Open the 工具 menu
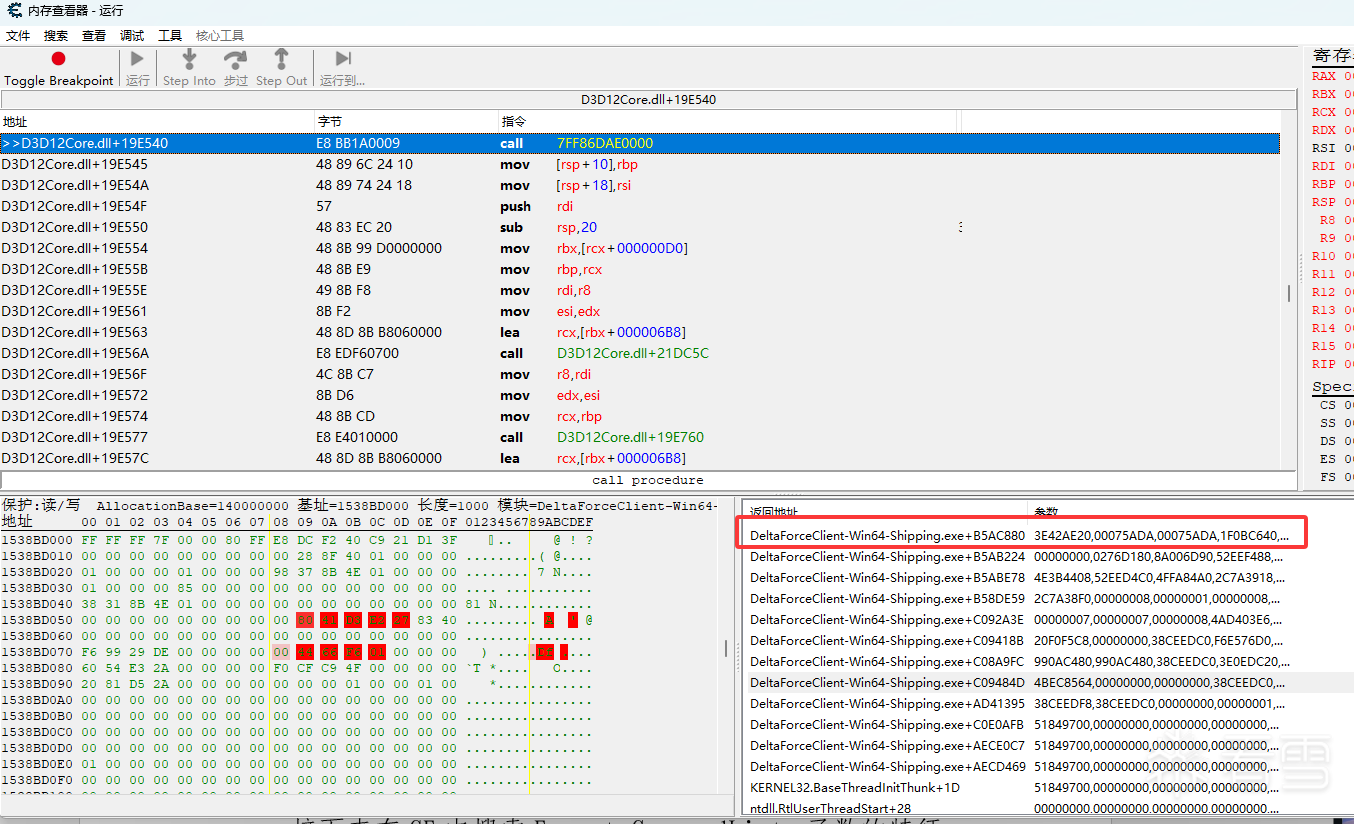The height and width of the screenshot is (824, 1354). click(170, 35)
